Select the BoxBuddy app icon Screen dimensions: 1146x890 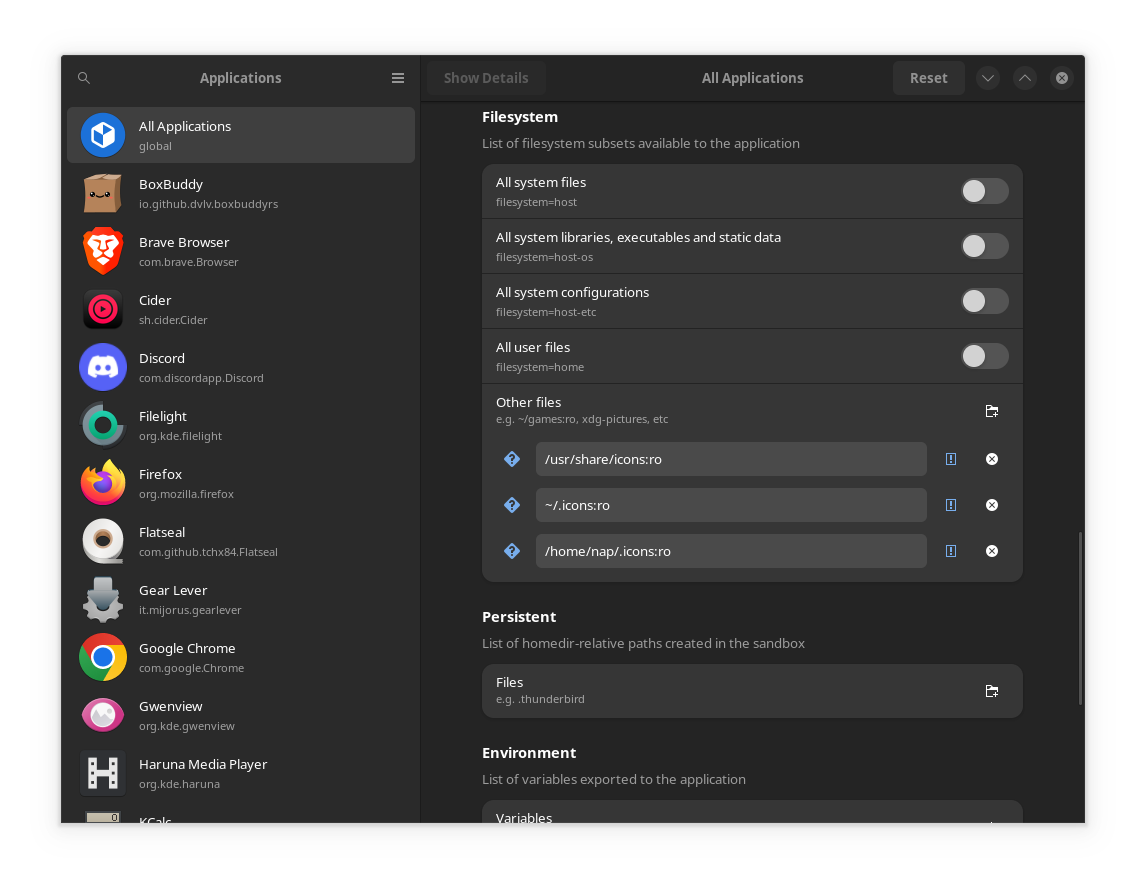(103, 193)
